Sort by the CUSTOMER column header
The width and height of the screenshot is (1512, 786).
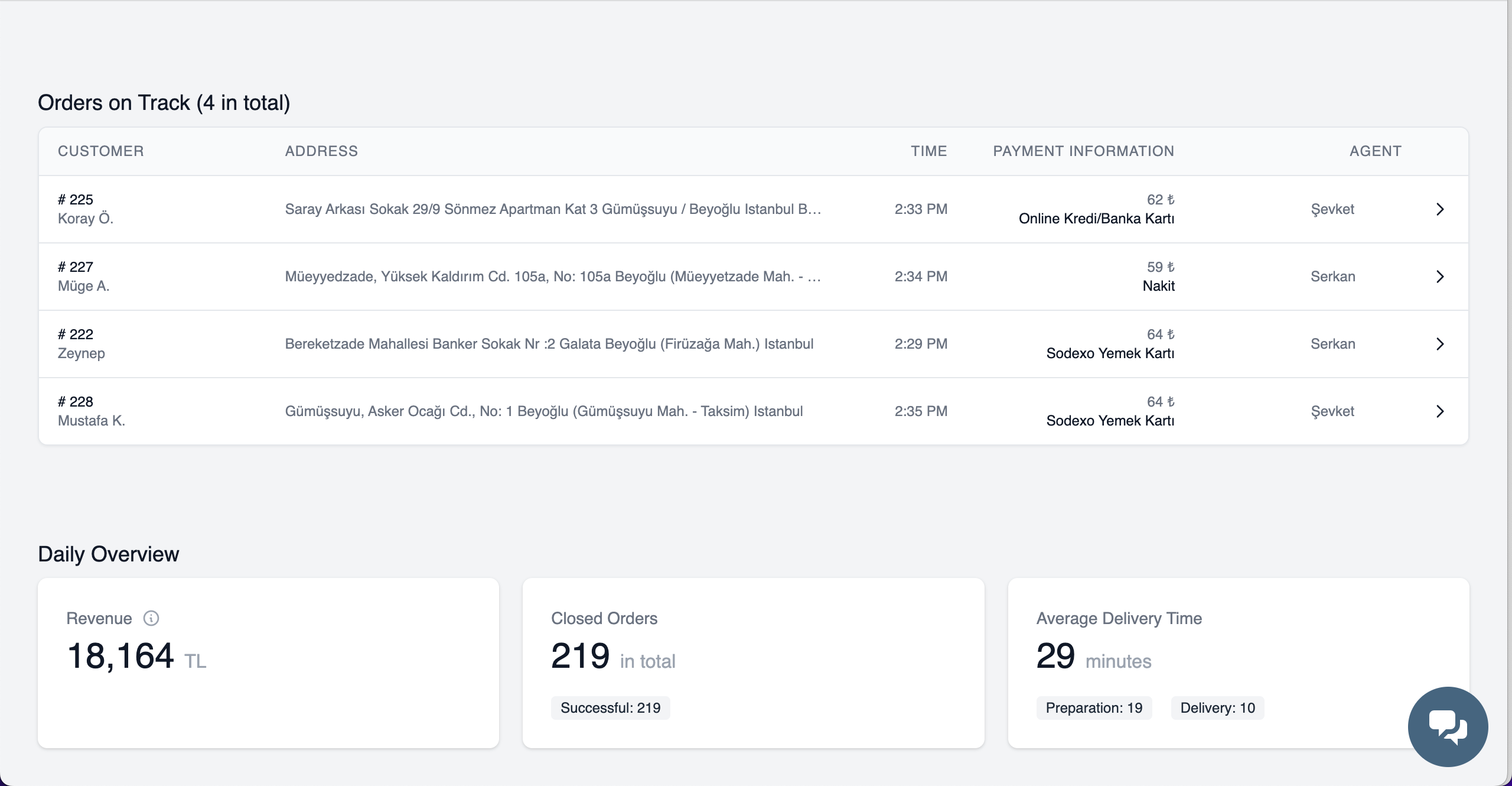[x=101, y=151]
